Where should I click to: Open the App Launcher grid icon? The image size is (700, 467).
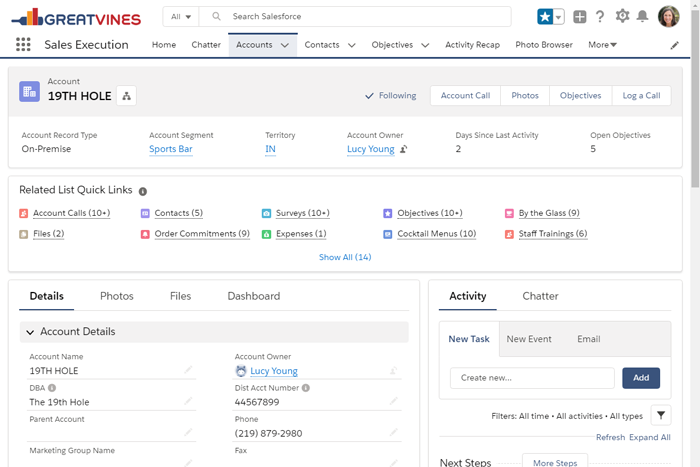tap(23, 45)
